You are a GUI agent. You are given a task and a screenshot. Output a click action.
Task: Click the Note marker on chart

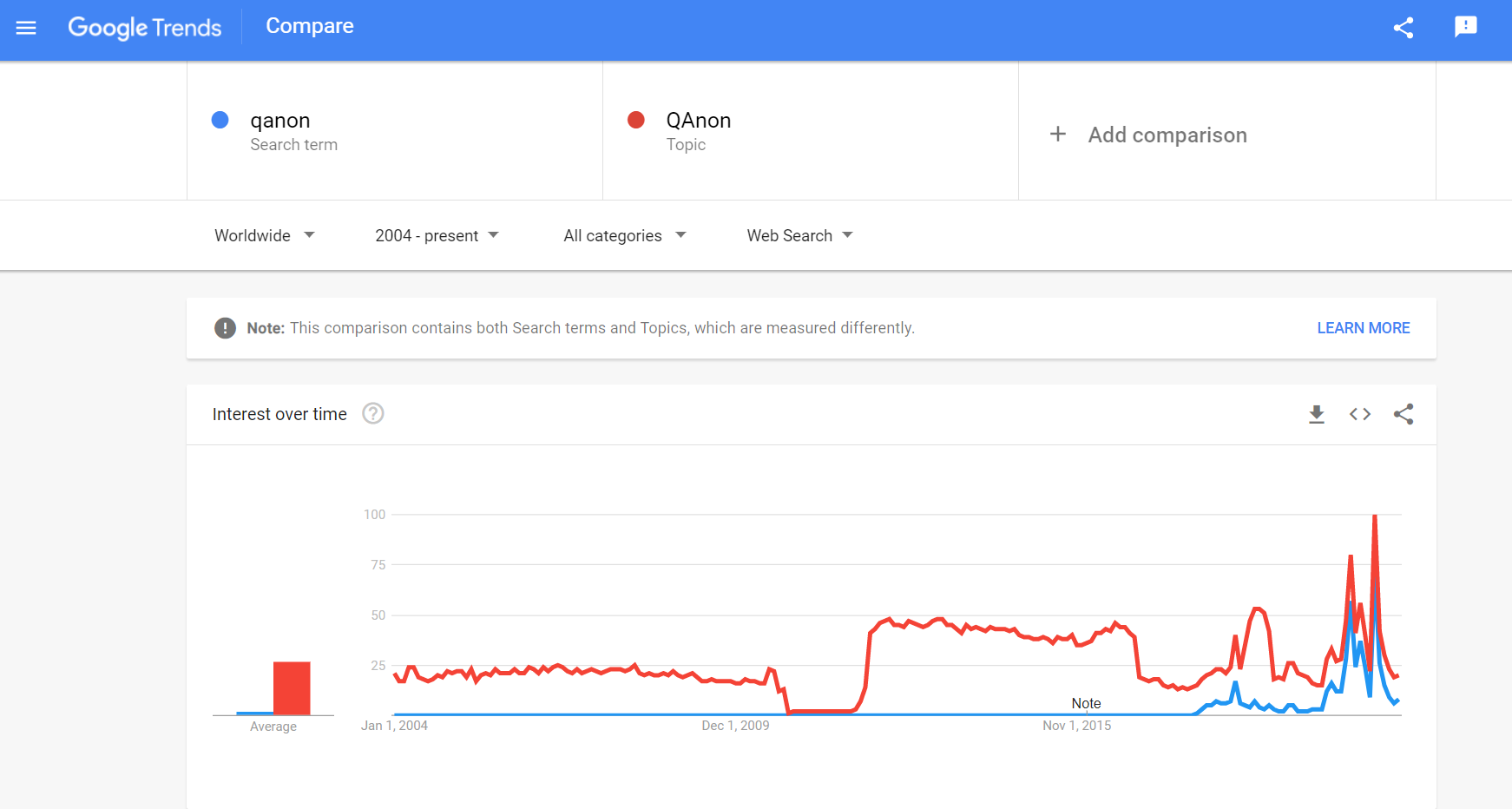(1086, 704)
